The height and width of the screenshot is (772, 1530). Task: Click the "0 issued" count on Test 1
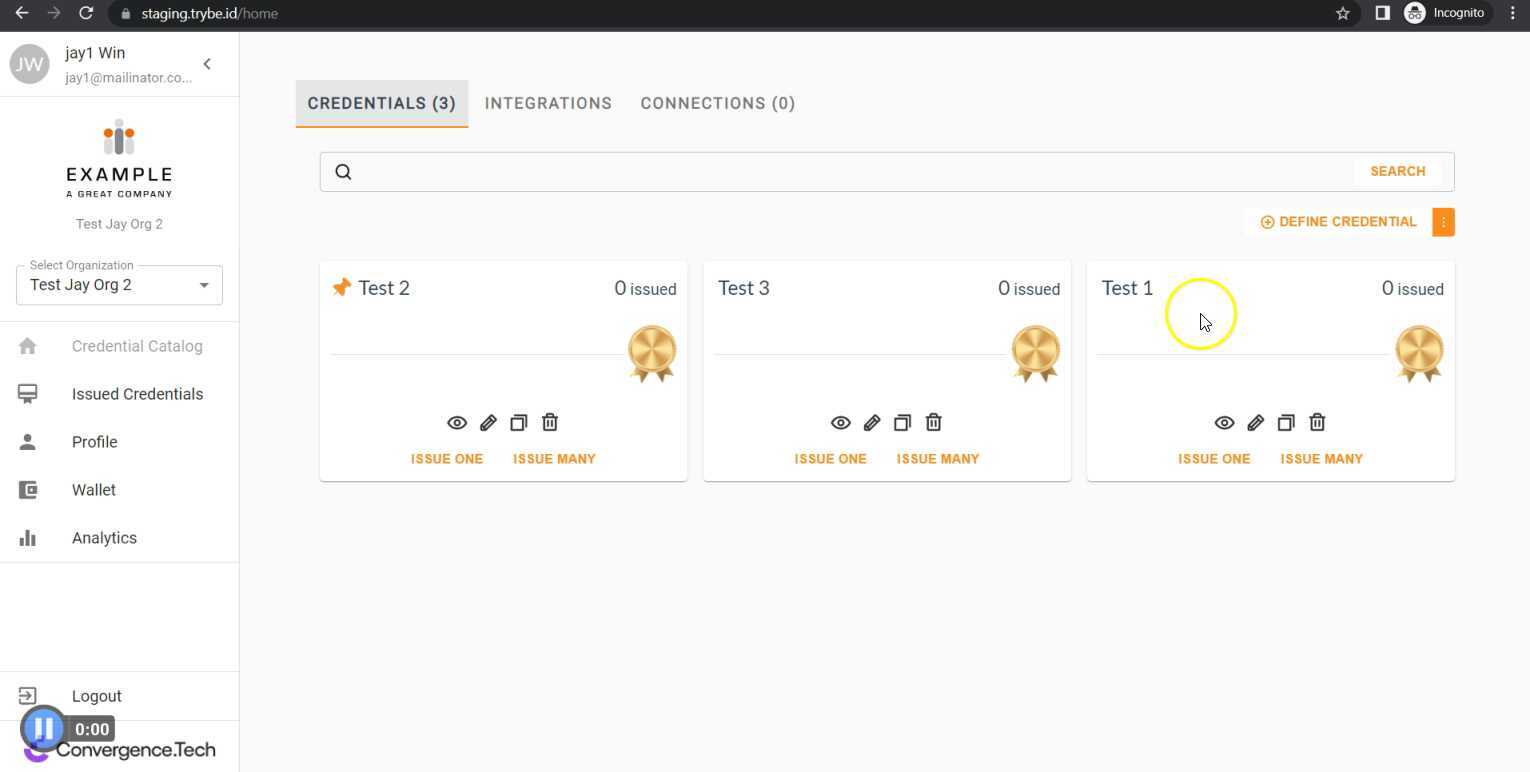click(1412, 289)
